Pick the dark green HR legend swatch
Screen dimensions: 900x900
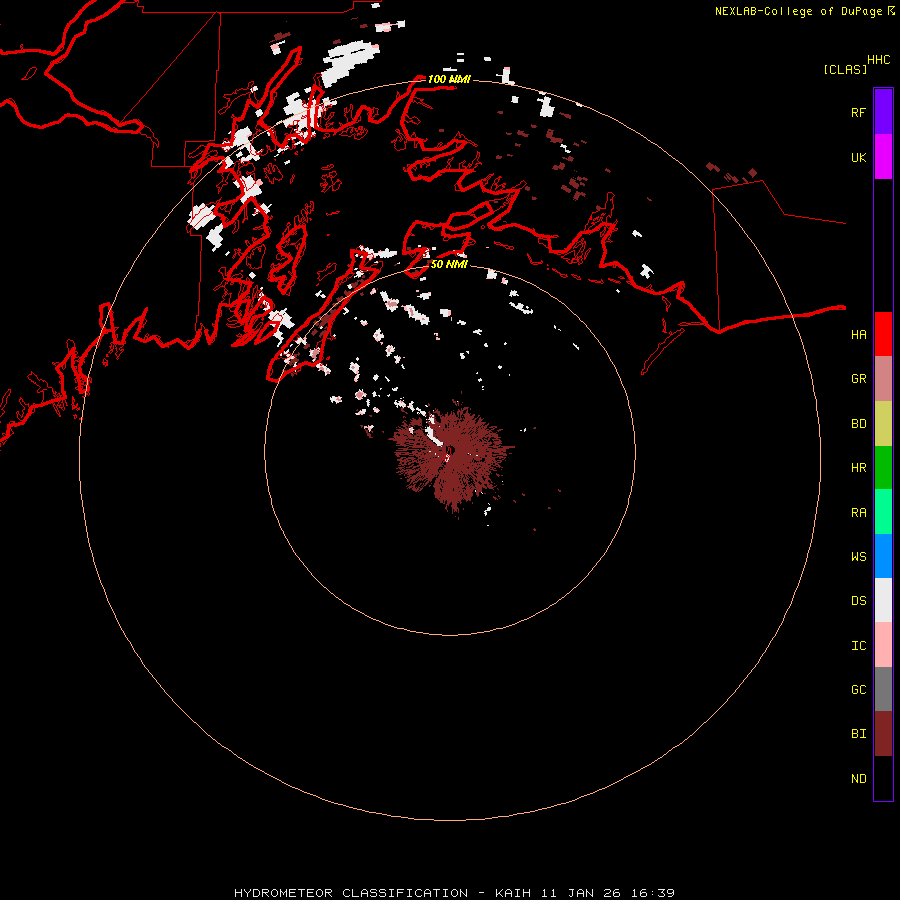(x=883, y=468)
